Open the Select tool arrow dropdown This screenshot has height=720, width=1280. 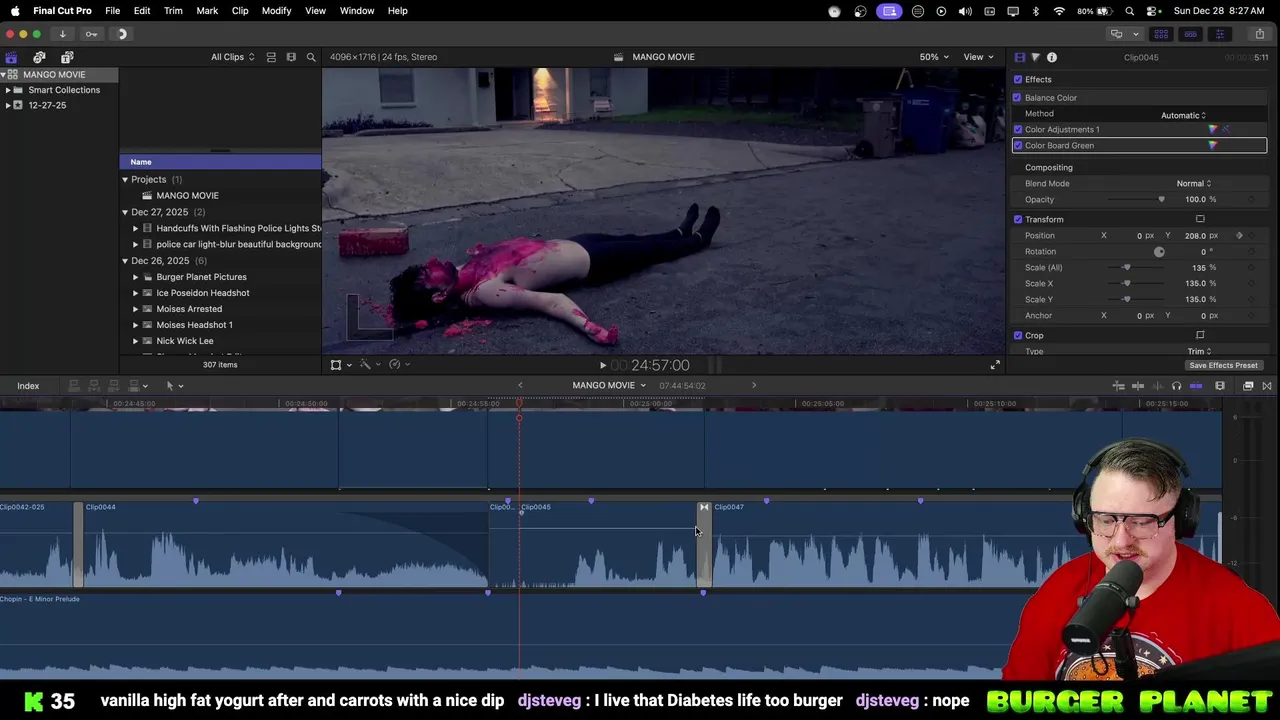click(174, 386)
